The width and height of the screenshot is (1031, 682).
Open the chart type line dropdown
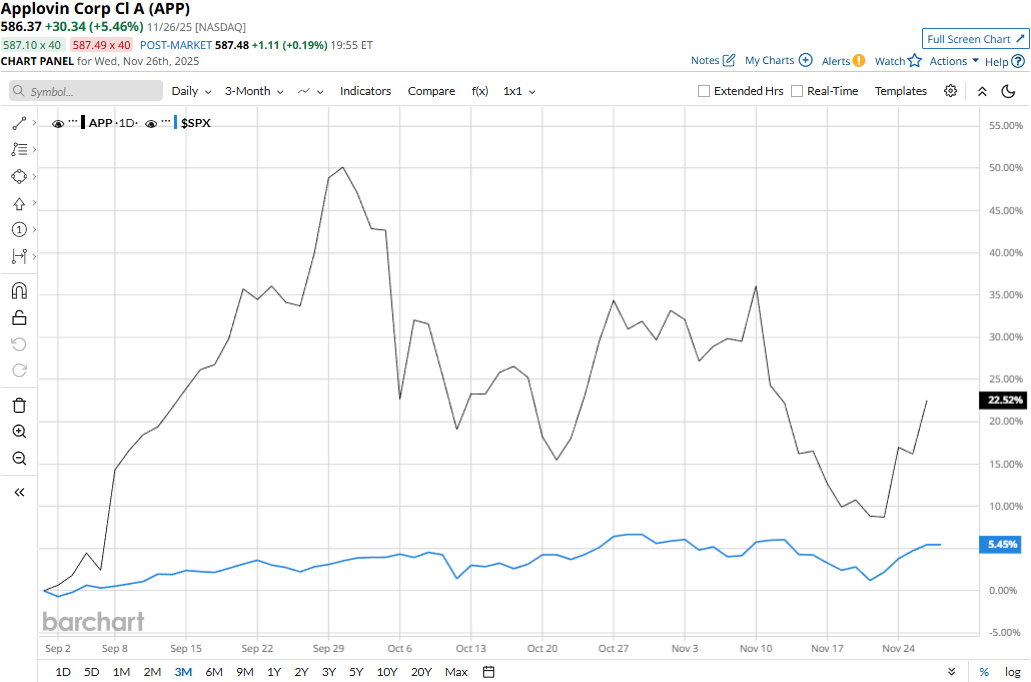(310, 91)
